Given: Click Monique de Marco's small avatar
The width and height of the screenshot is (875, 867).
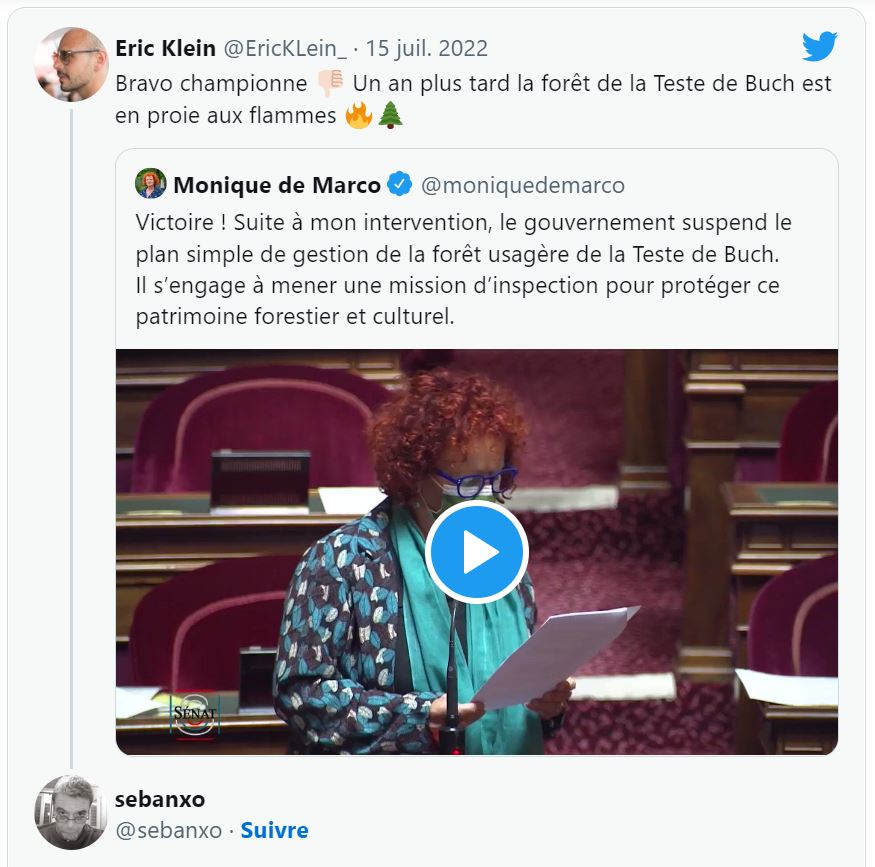Looking at the screenshot, I should [151, 184].
